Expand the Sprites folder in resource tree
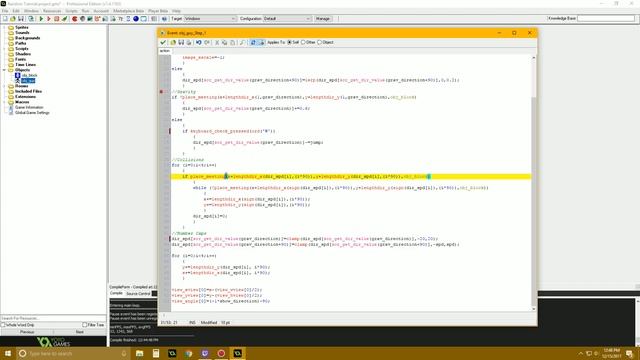Image resolution: width=640 pixels, height=360 pixels. coord(4,27)
